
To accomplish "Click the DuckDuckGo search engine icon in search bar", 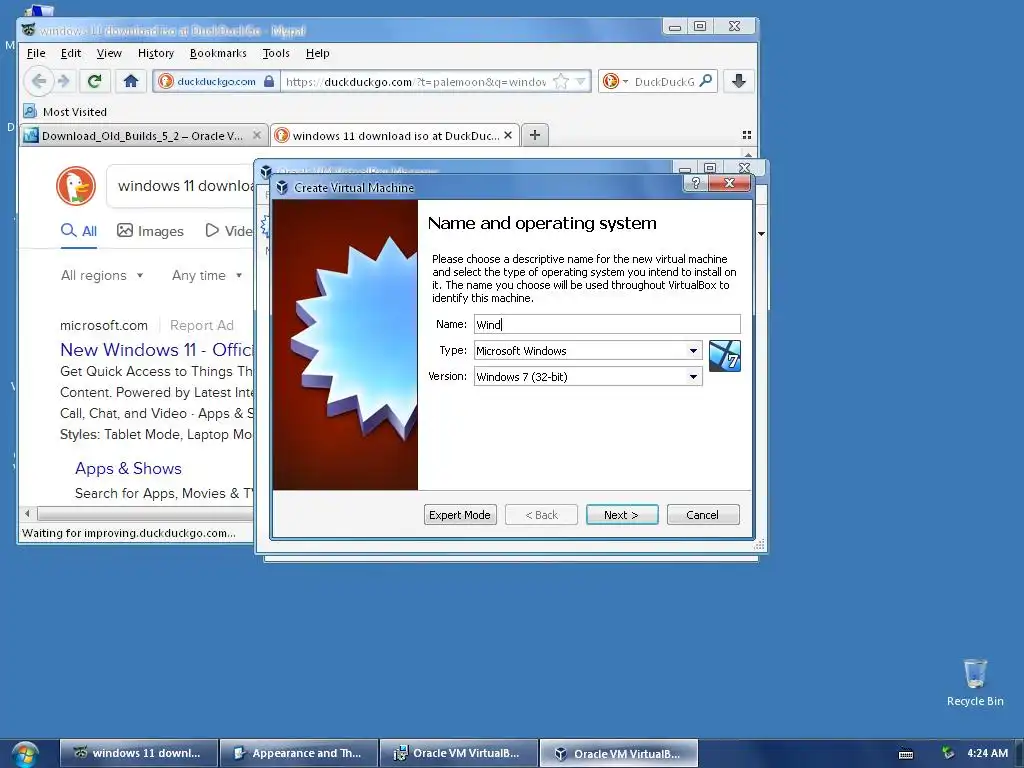I will 611,81.
